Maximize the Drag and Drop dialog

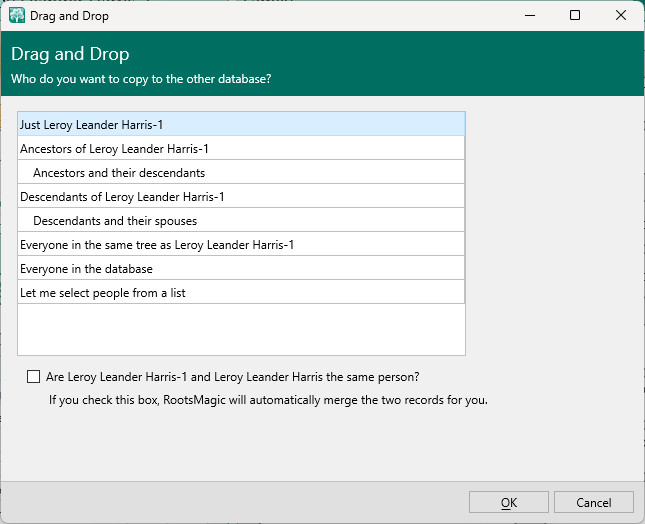click(575, 16)
